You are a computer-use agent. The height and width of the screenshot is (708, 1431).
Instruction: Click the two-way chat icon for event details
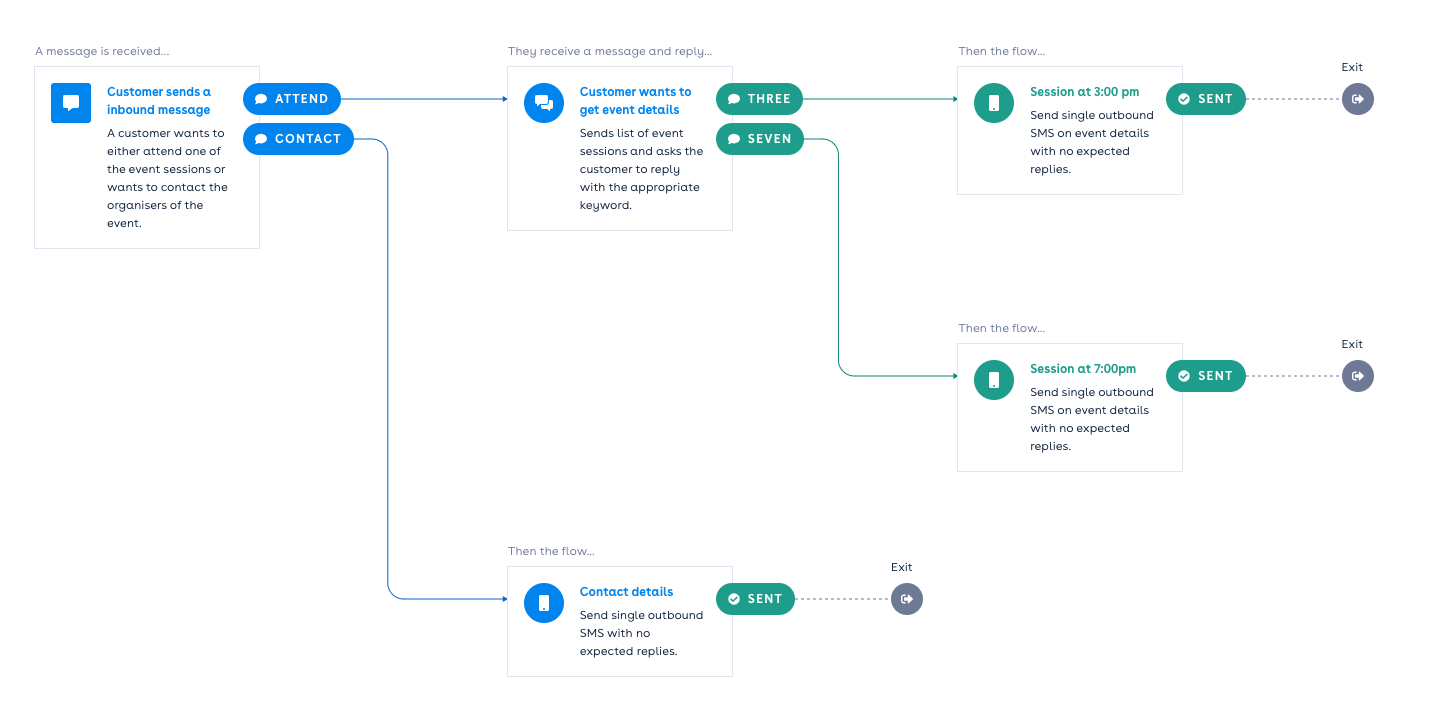(x=544, y=103)
